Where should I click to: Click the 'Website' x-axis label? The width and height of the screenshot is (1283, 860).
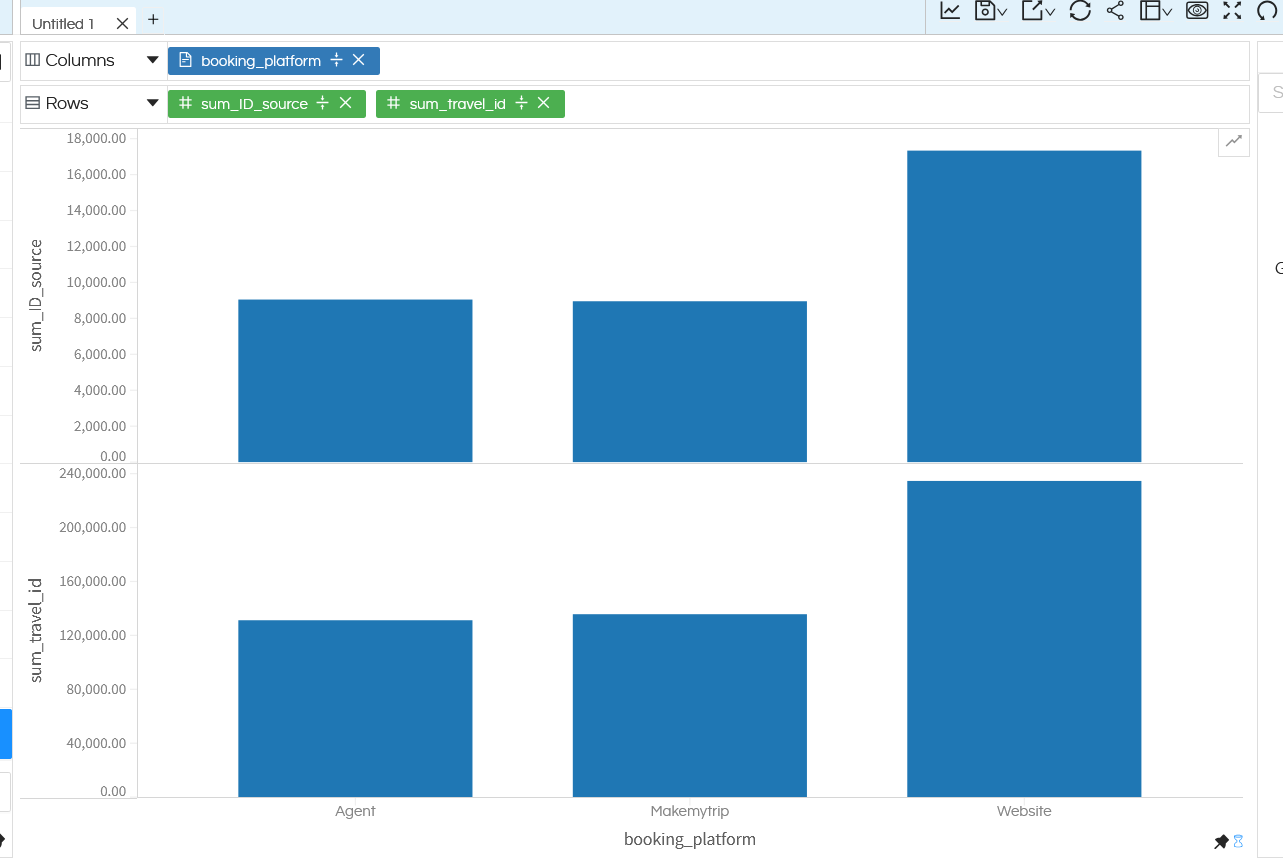pos(1024,811)
